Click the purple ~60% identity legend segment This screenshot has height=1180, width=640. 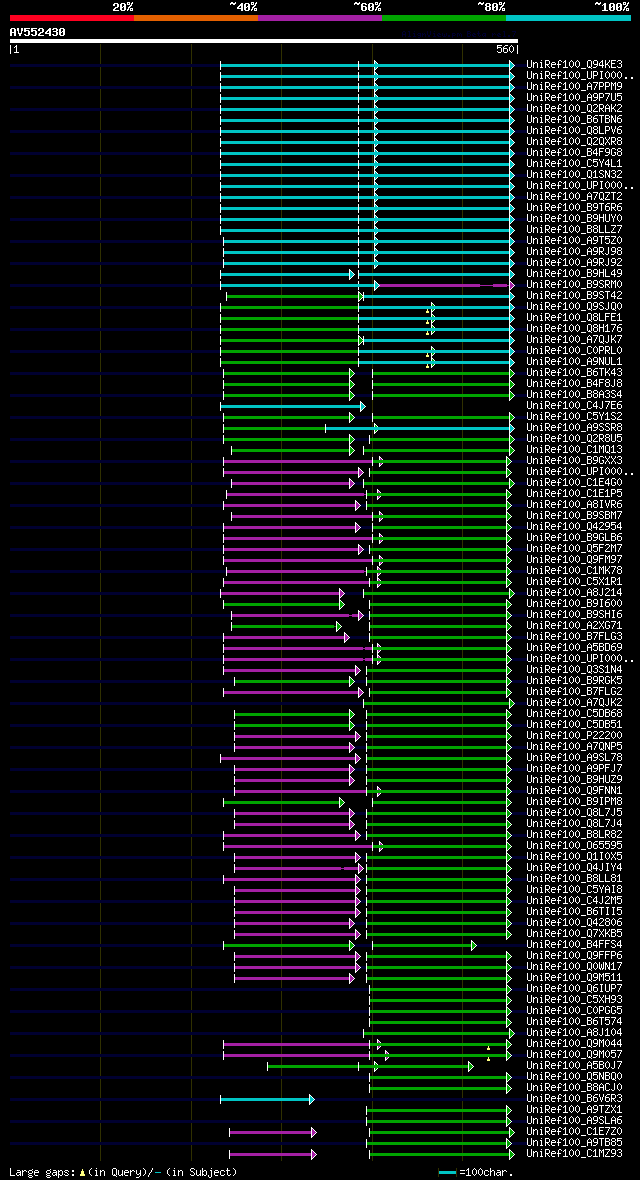(x=320, y=17)
